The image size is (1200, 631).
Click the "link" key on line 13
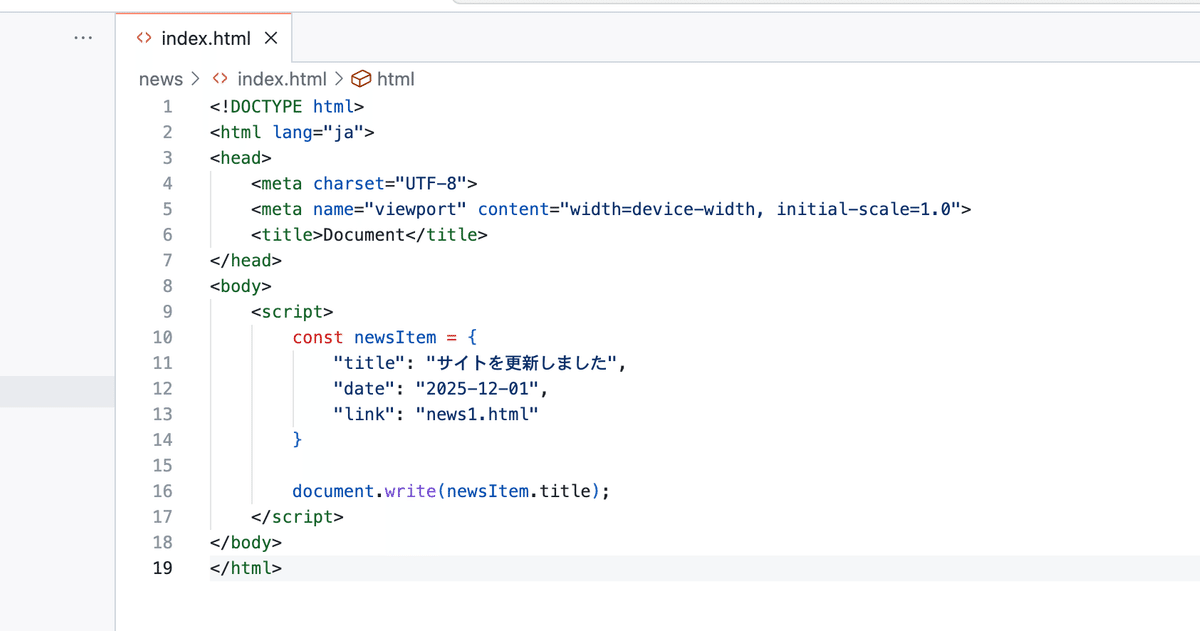coord(364,414)
